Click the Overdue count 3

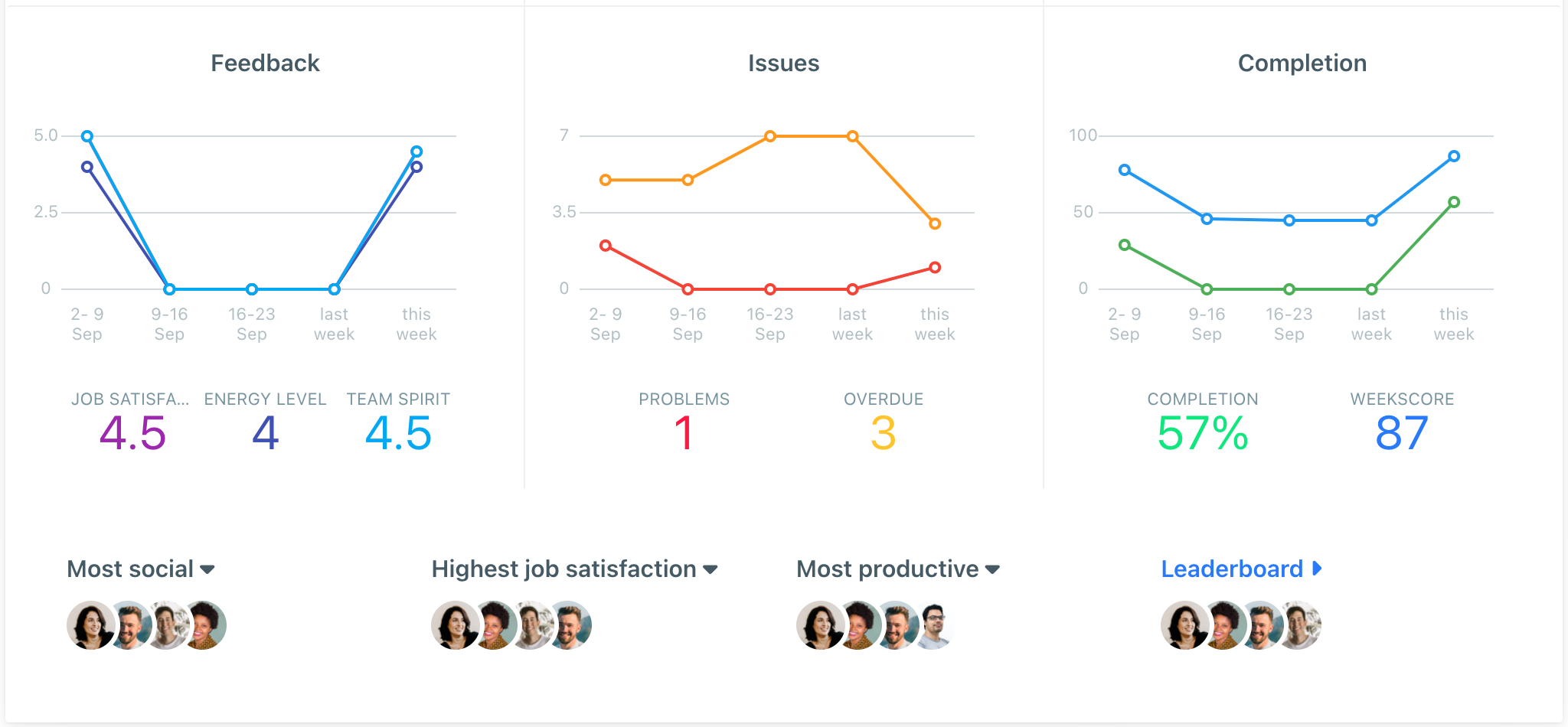point(883,433)
